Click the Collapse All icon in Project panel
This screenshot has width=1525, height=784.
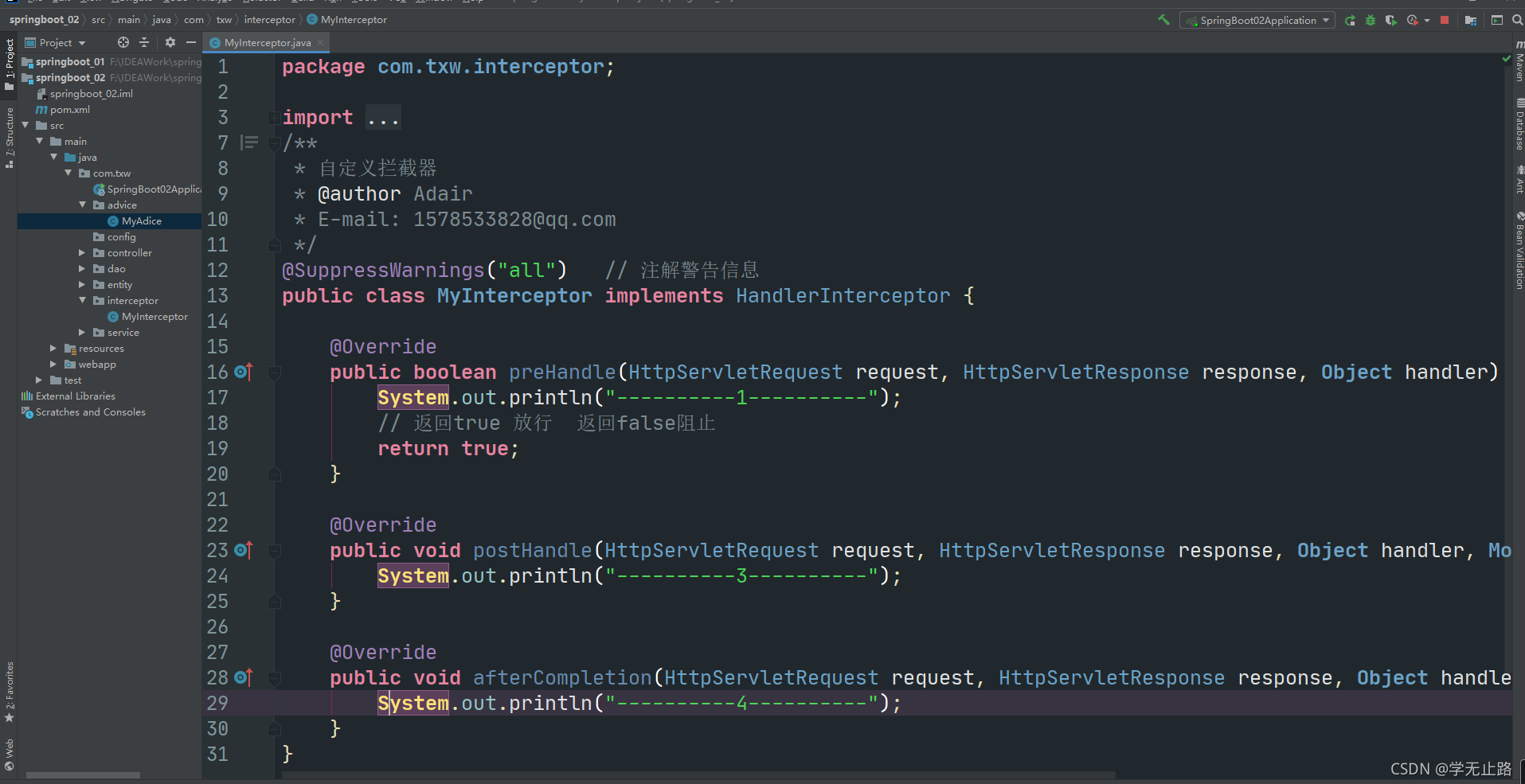click(144, 42)
